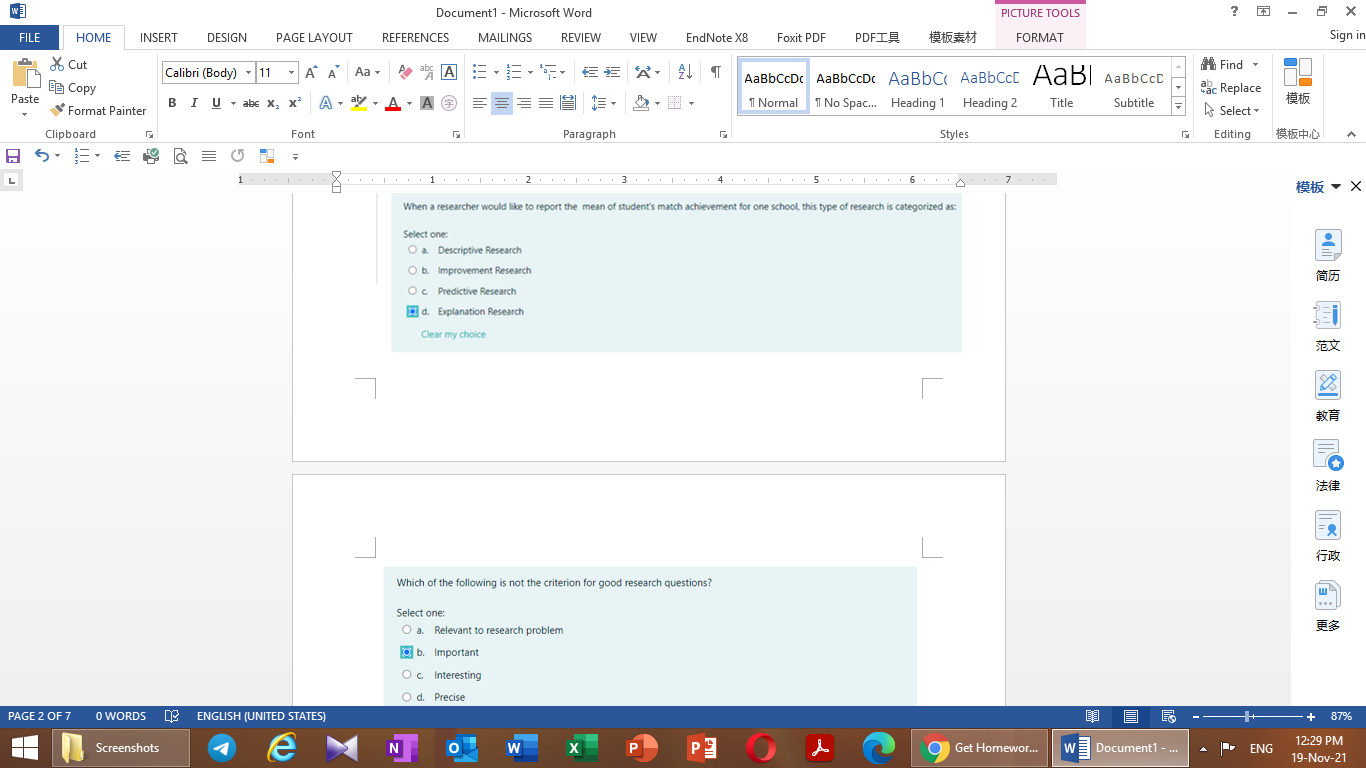Click the Format Painter icon
Viewport: 1366px width, 768px height.
57,110
